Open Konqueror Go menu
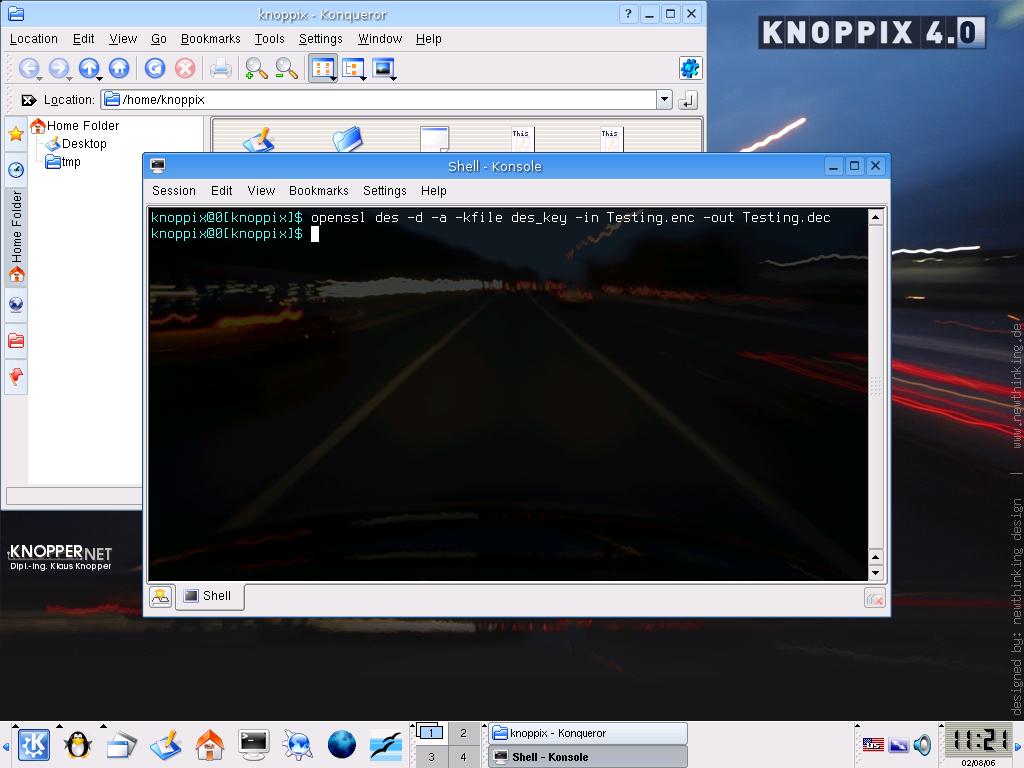Screen dimensions: 1024x768 point(159,39)
